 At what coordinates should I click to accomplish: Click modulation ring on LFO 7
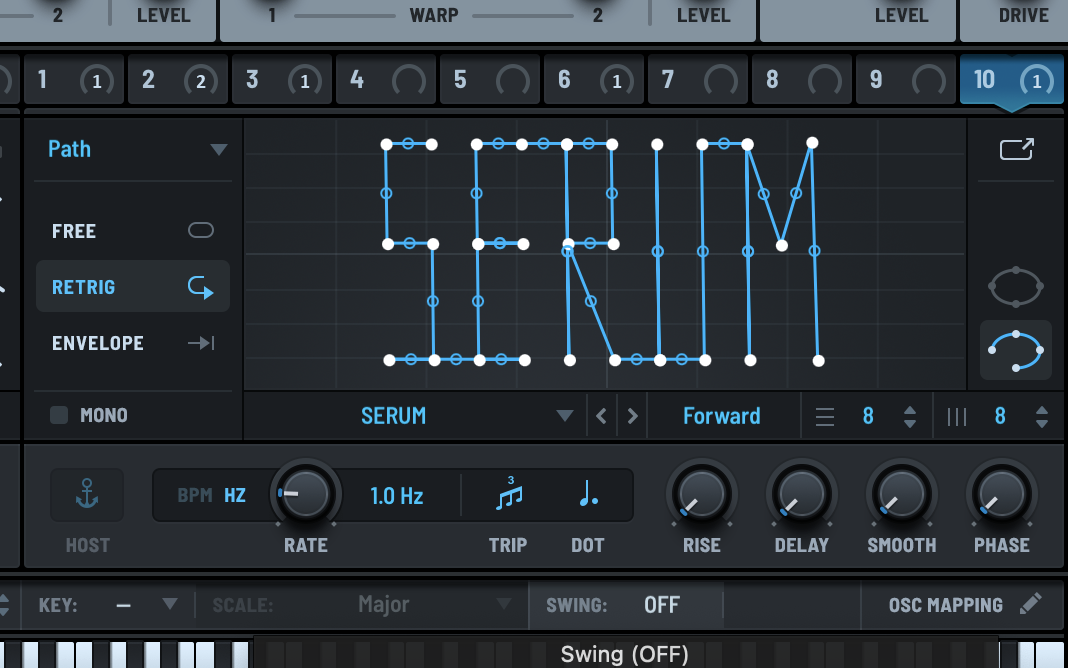(721, 81)
